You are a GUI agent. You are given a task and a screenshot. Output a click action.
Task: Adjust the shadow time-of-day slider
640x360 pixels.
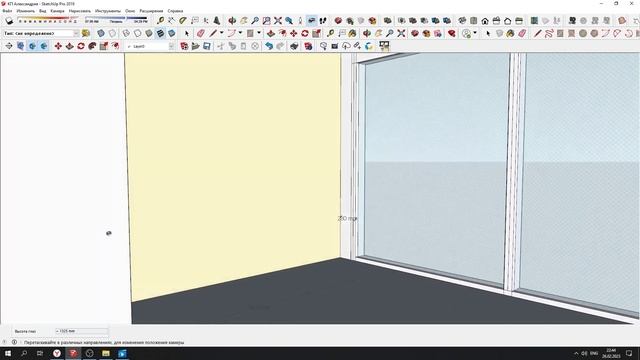[116, 20]
